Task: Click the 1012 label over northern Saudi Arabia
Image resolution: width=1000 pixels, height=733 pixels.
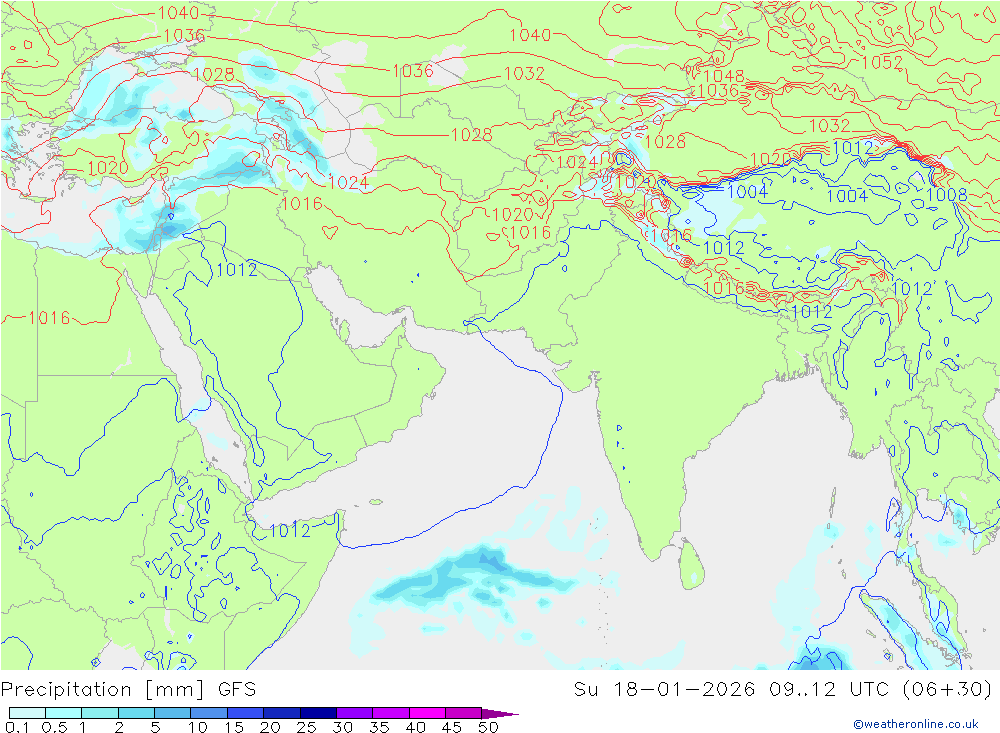Action: coord(237,269)
